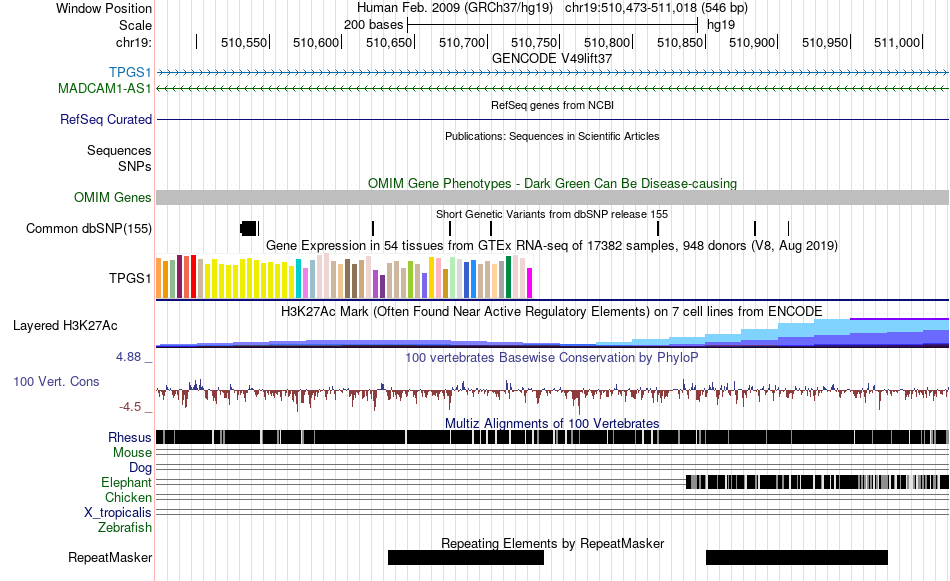Click the lime green GTEx expression bar
Image resolution: width=950 pixels, height=581 pixels.
(x=411, y=280)
